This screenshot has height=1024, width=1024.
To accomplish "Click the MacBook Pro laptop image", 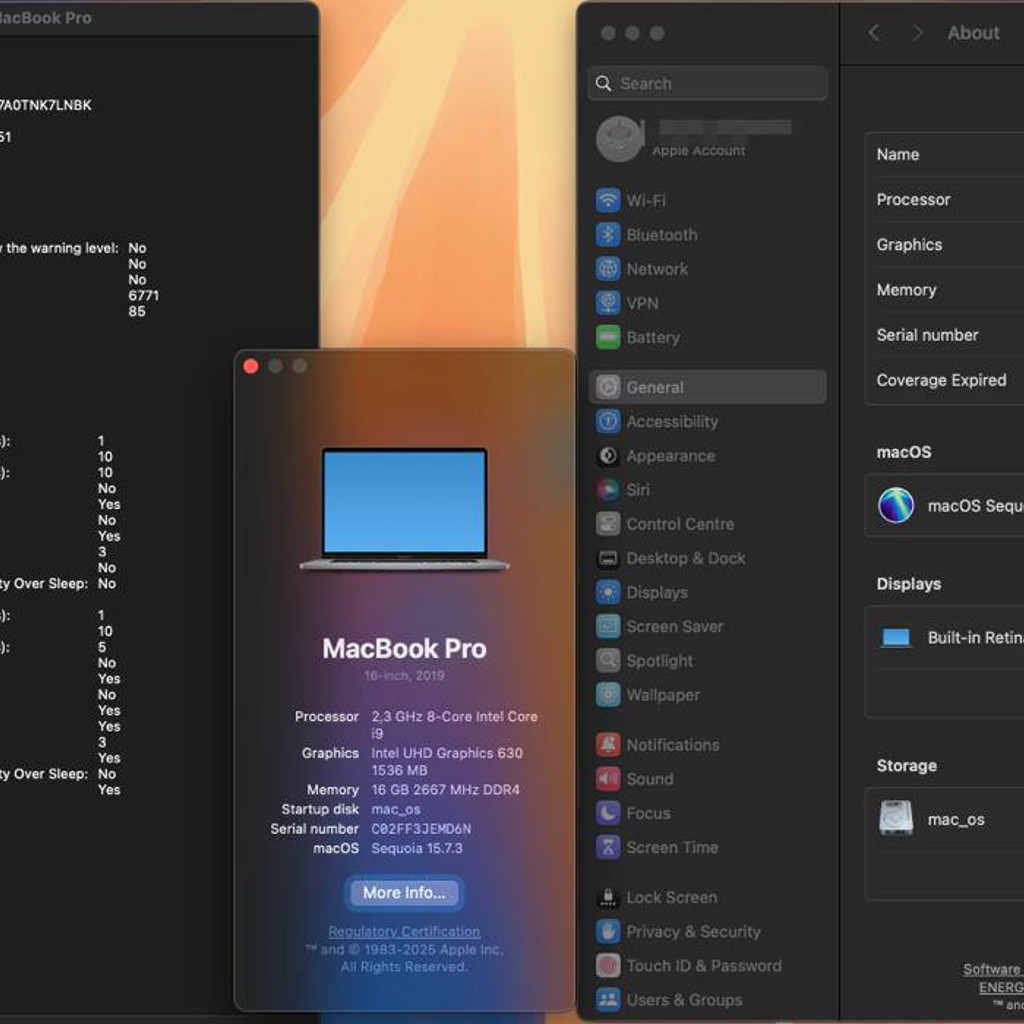I will coord(404,509).
